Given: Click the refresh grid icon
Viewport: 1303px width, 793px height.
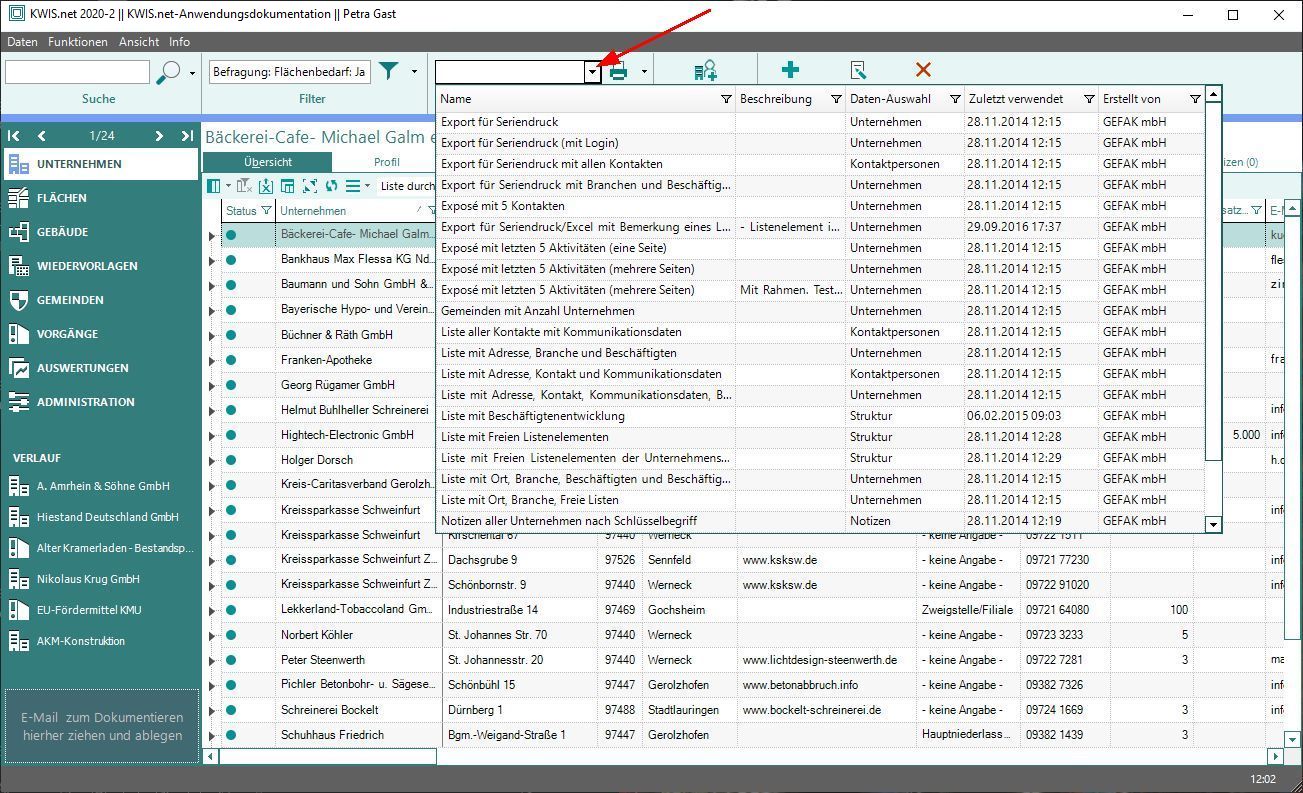Looking at the screenshot, I should [331, 186].
